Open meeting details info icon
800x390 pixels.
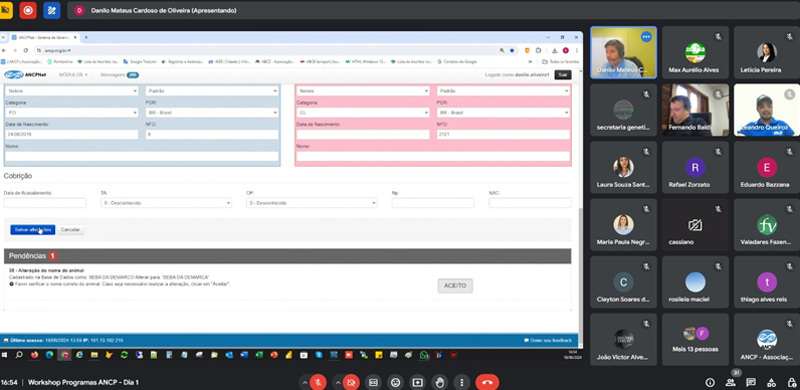pyautogui.click(x=710, y=382)
